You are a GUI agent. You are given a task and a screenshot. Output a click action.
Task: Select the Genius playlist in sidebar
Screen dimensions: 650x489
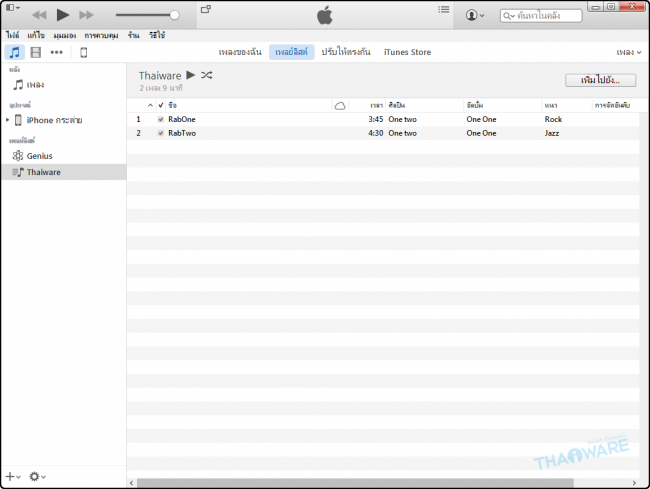click(39, 156)
